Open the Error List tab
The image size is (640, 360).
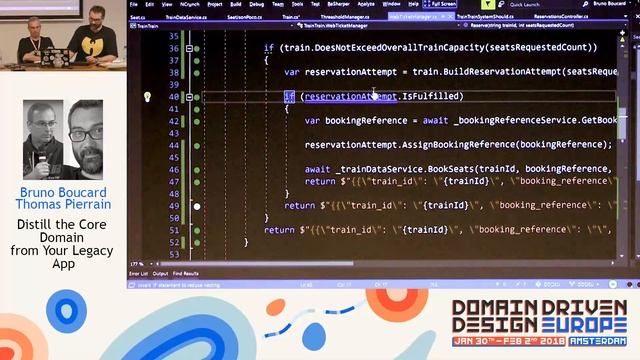tap(138, 274)
